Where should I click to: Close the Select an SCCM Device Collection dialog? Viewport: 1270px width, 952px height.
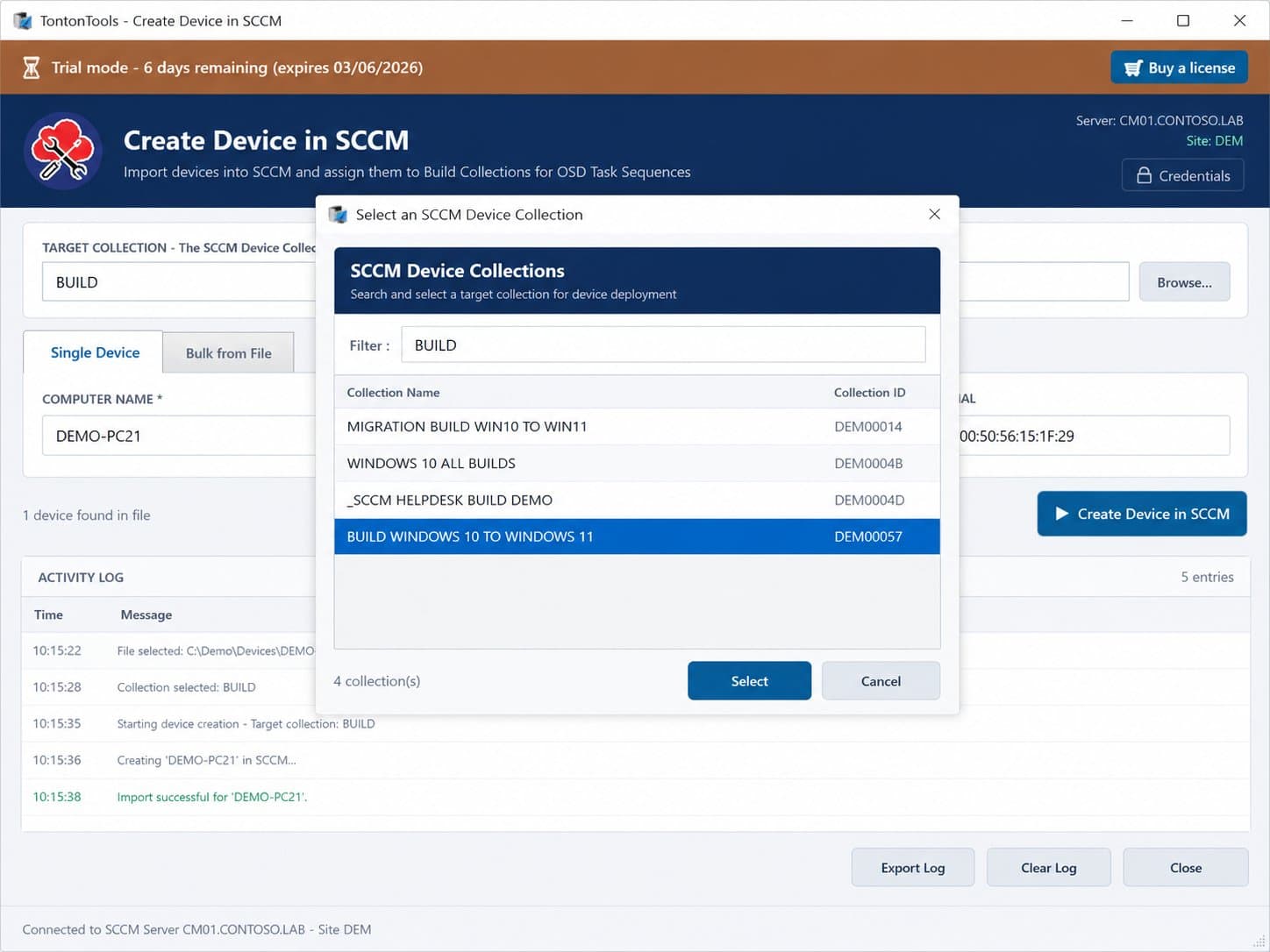934,214
